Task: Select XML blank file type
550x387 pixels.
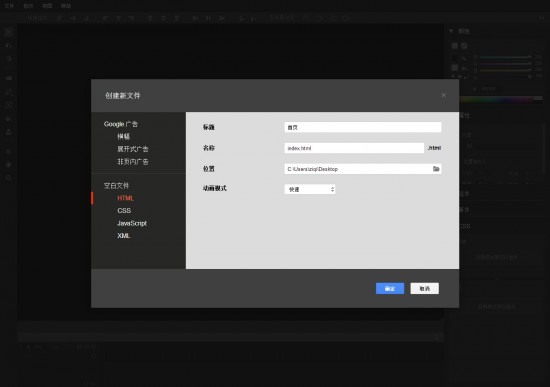Action: point(123,236)
